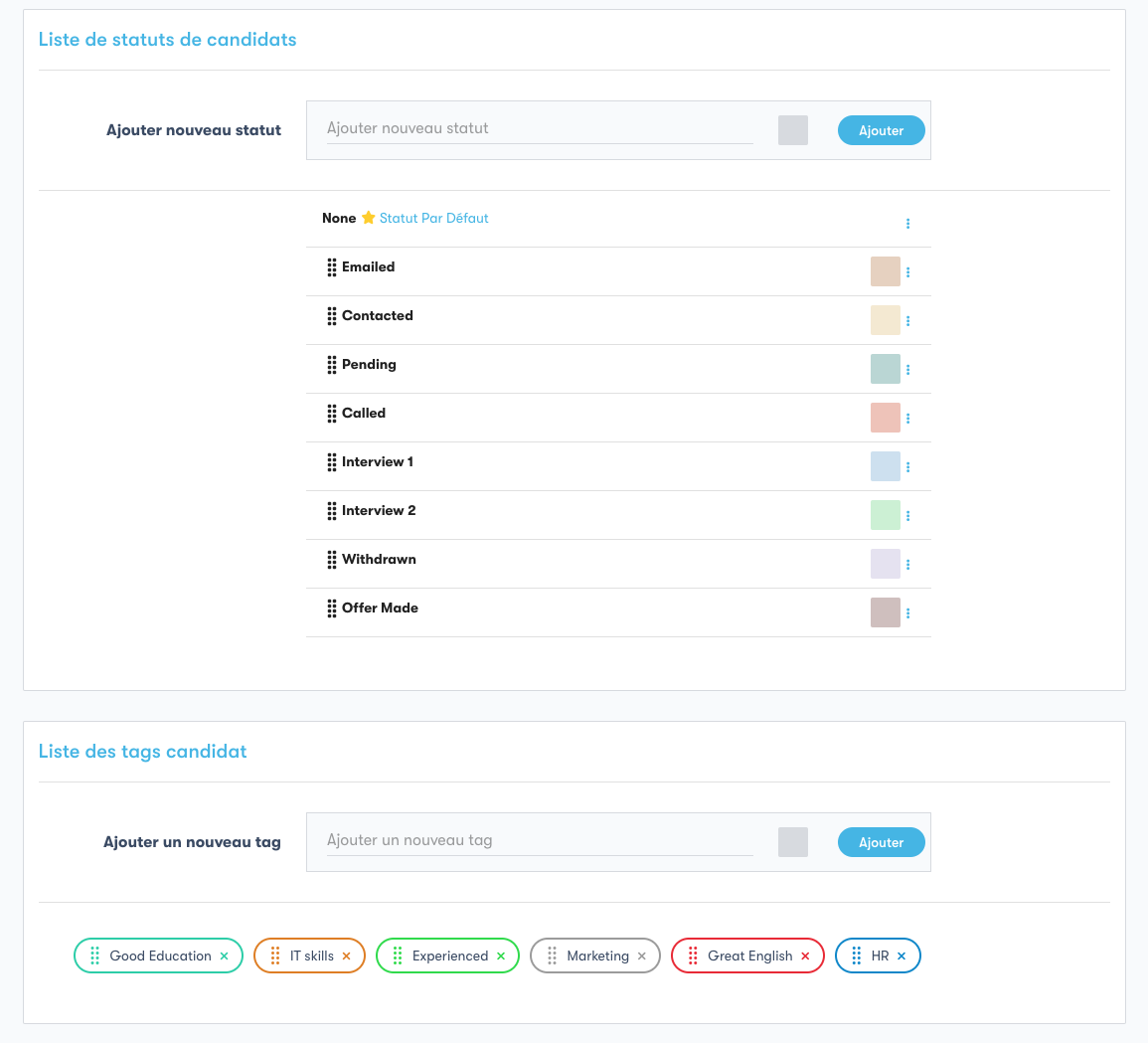Click the drag handle beside Pending status
The width and height of the screenshot is (1148, 1043).
click(332, 365)
